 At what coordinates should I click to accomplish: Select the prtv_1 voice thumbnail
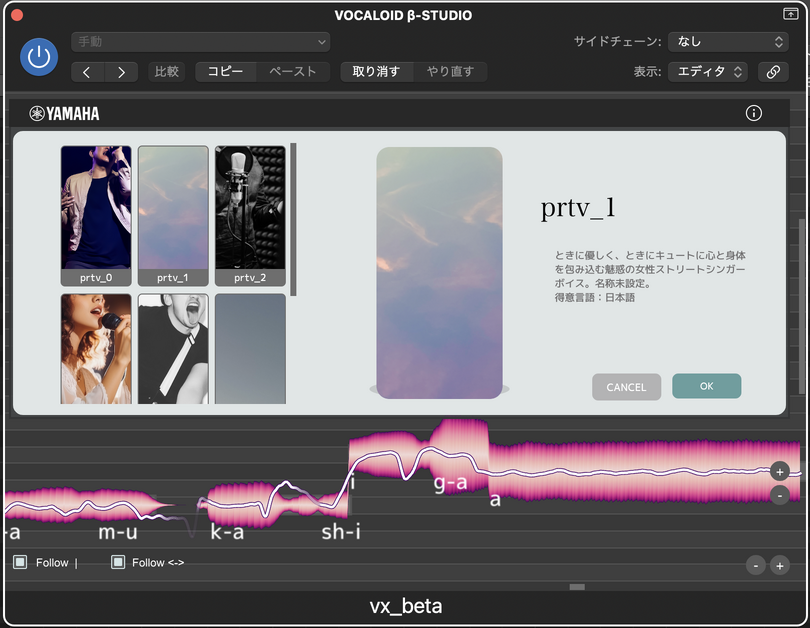pos(173,215)
